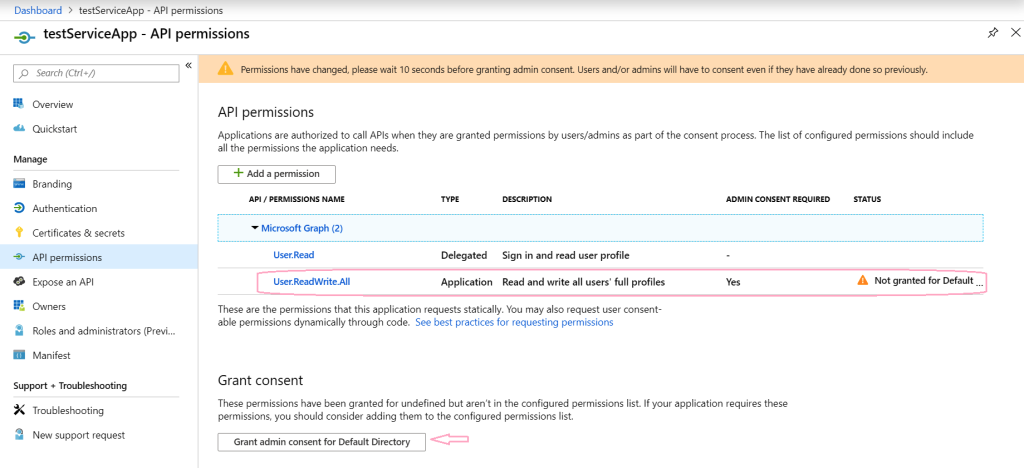Click the DESCRIPTION column header
This screenshot has width=1024, height=468.
click(x=526, y=199)
